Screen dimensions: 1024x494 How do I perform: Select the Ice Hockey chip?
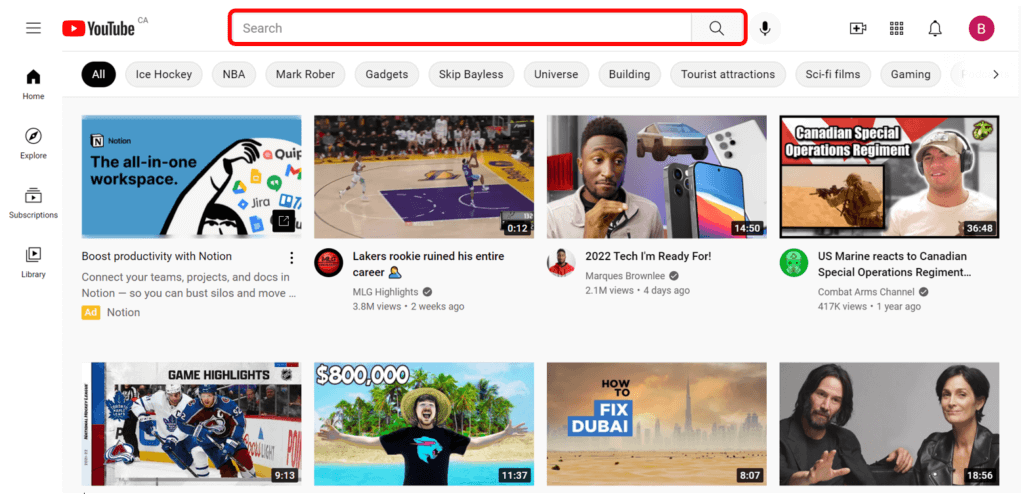164,74
